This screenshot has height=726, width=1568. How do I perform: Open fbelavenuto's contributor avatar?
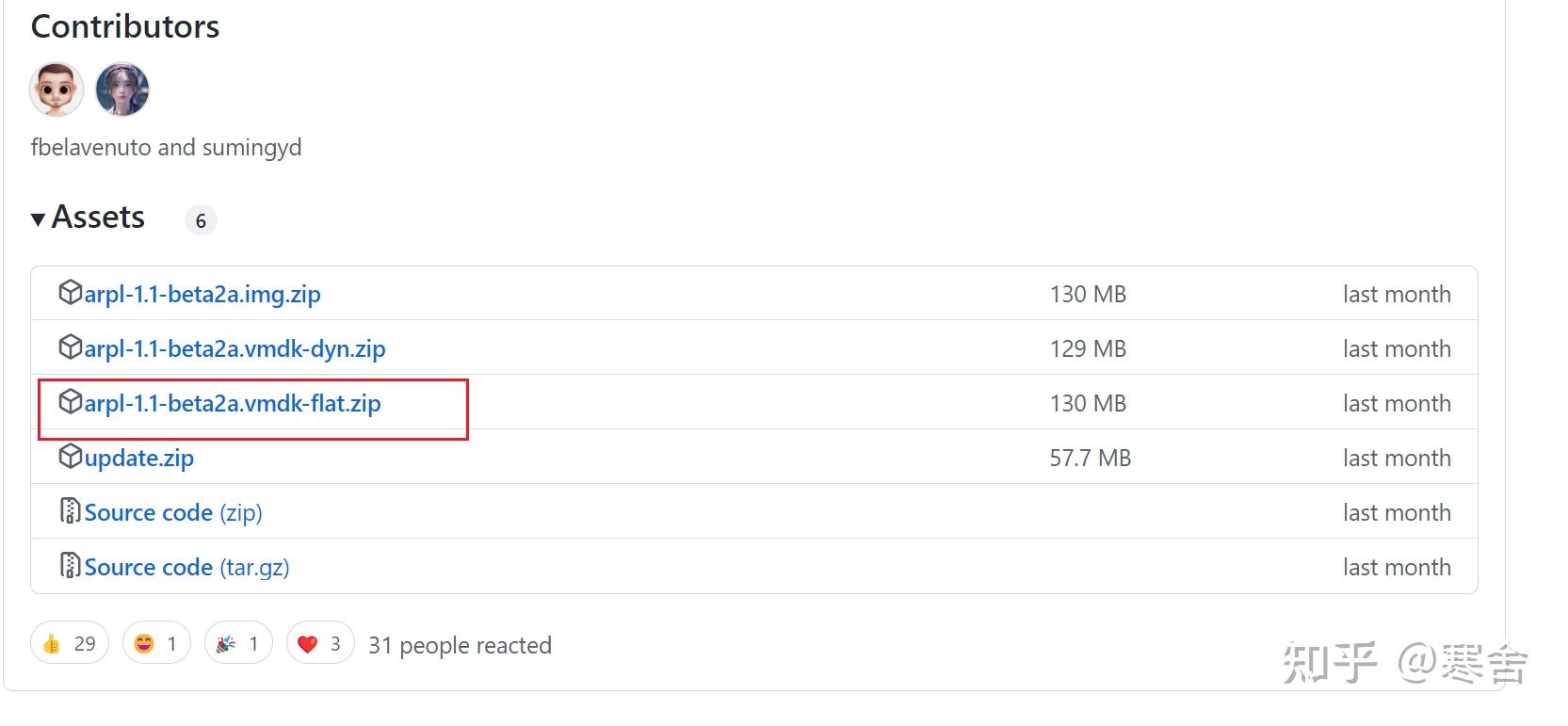[x=57, y=90]
